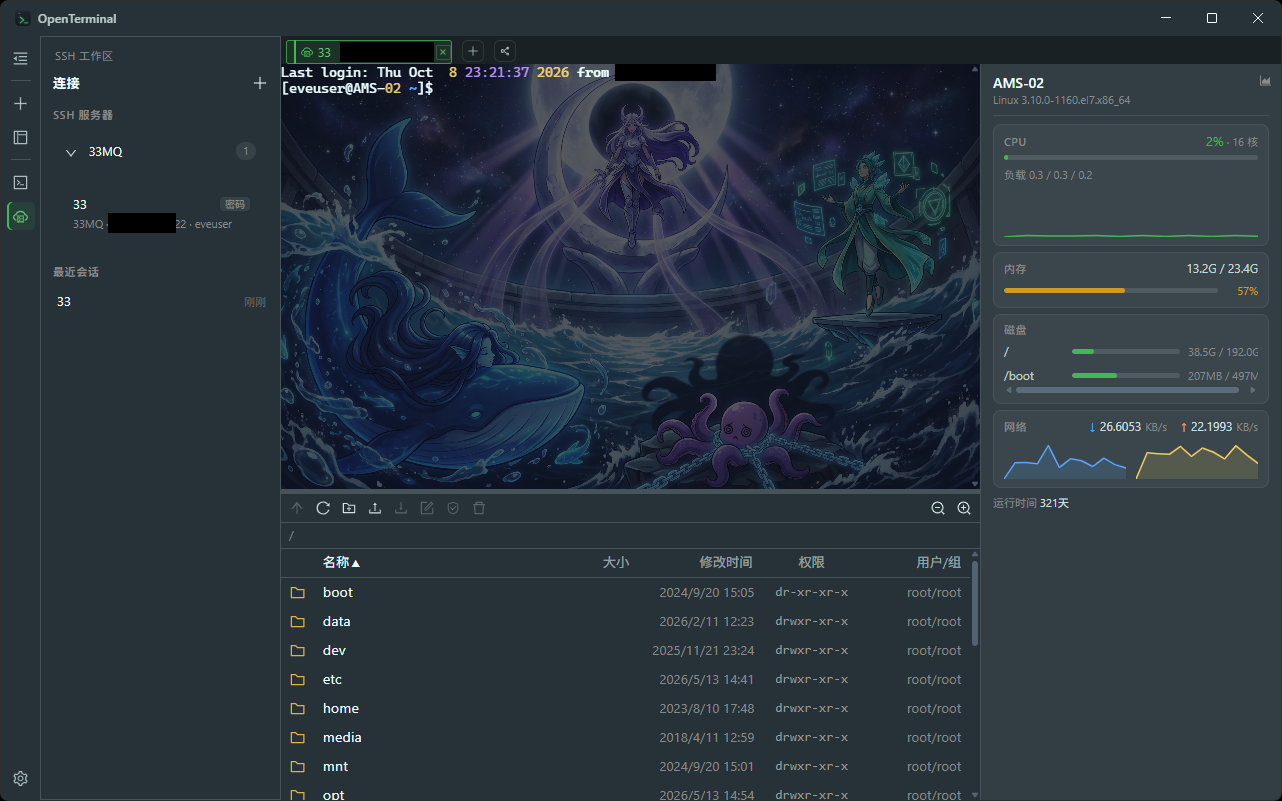Click the upload file icon
This screenshot has width=1282, height=801.
[375, 508]
